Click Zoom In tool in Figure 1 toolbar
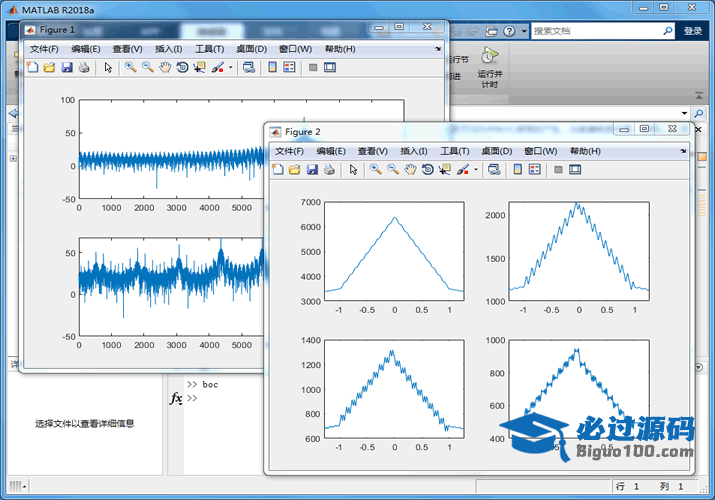Screen dimensions: 715x500 tap(130, 67)
